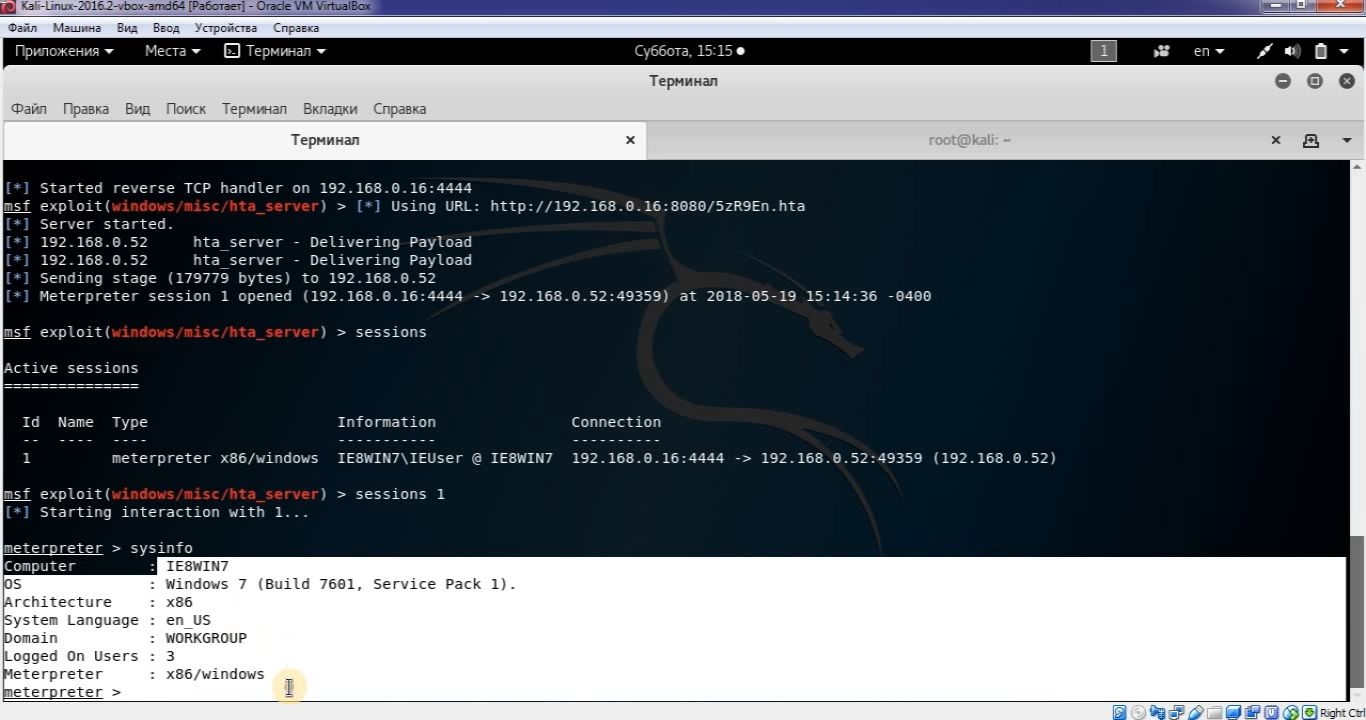Click the 'Sending stage (179779 bytes)' line
The height and width of the screenshot is (720, 1366).
pyautogui.click(x=220, y=278)
